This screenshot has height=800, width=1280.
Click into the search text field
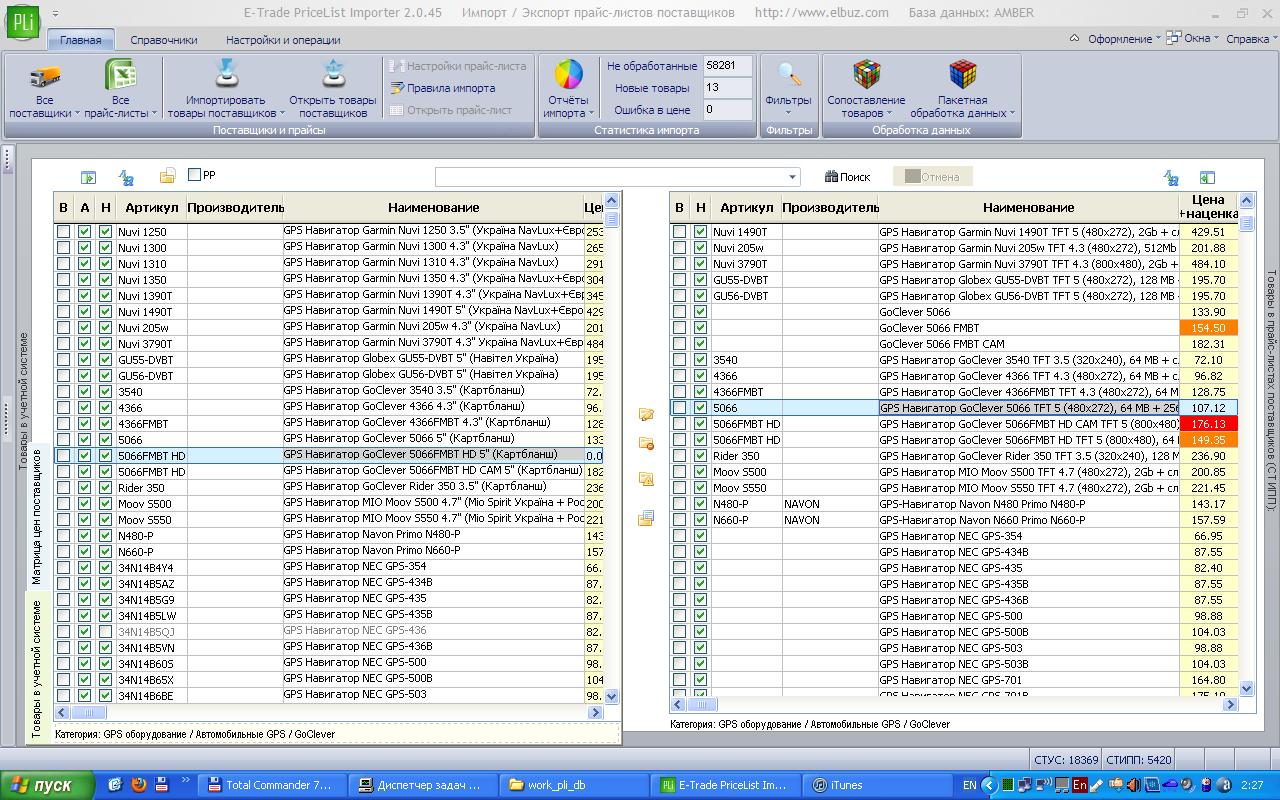point(611,177)
